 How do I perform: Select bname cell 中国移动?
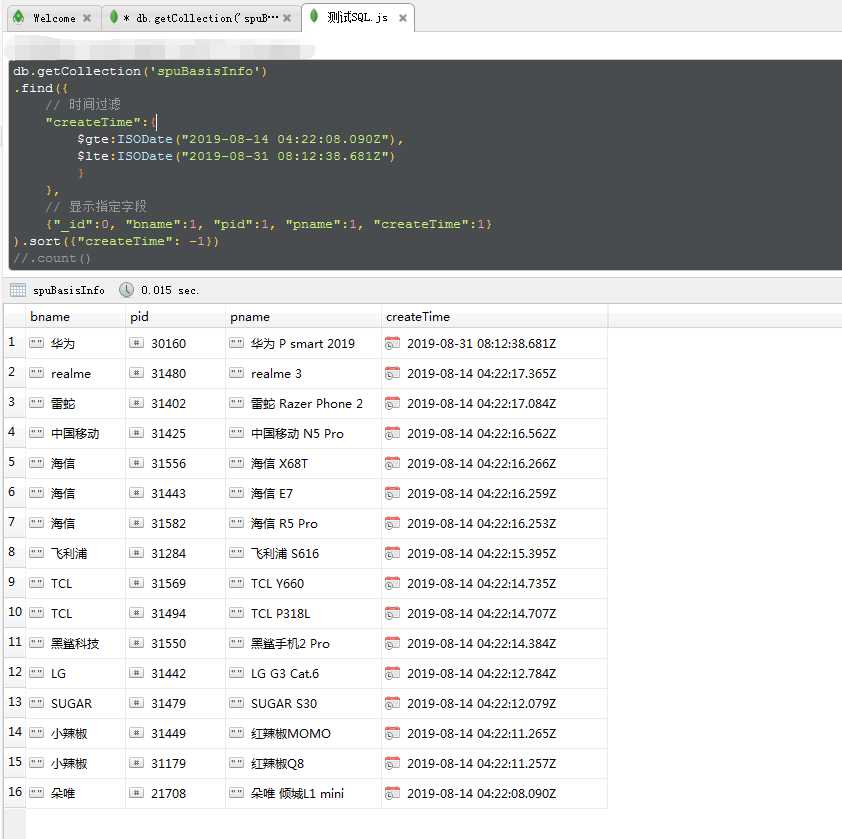point(75,433)
